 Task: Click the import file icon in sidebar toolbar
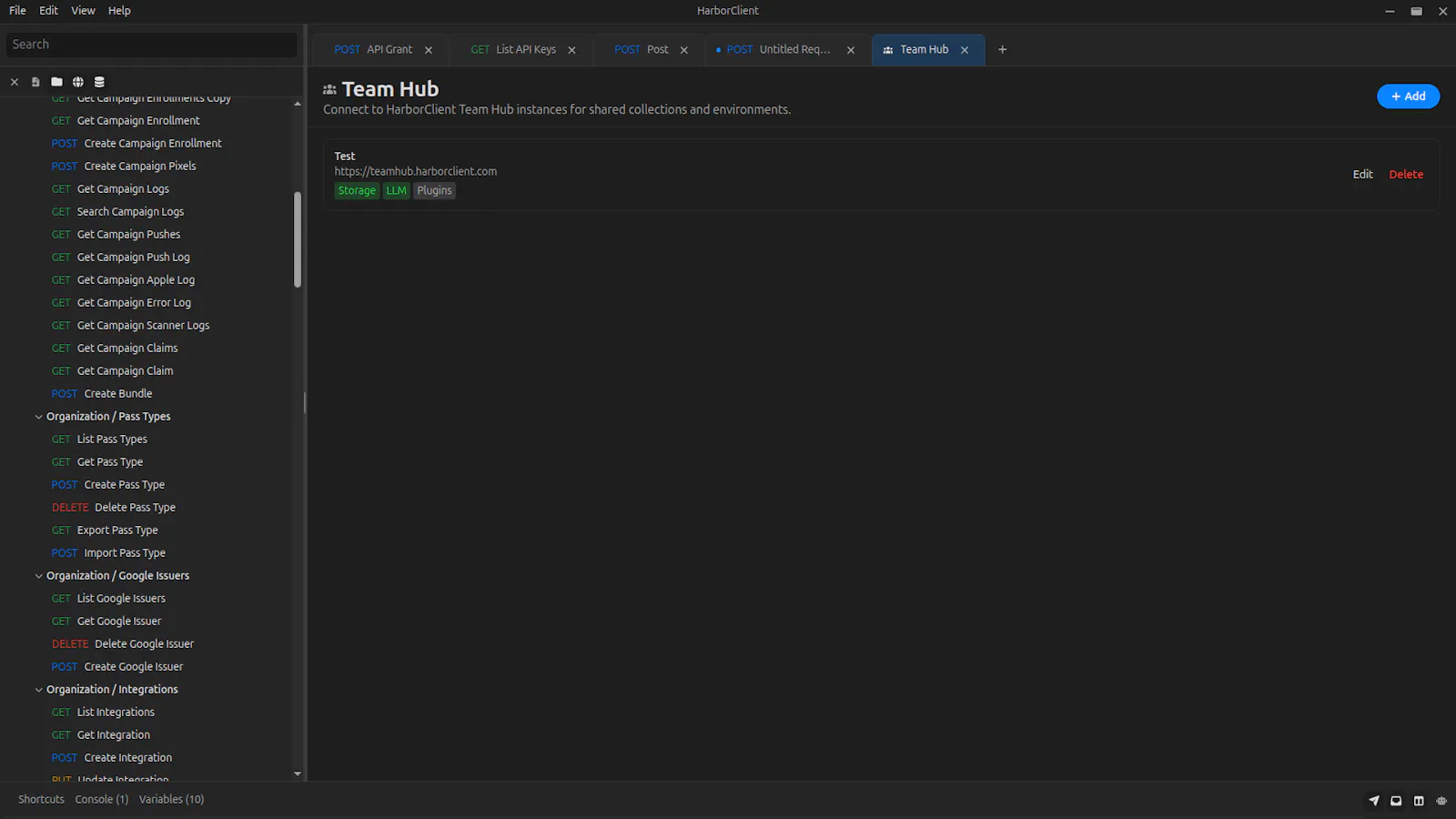(35, 82)
